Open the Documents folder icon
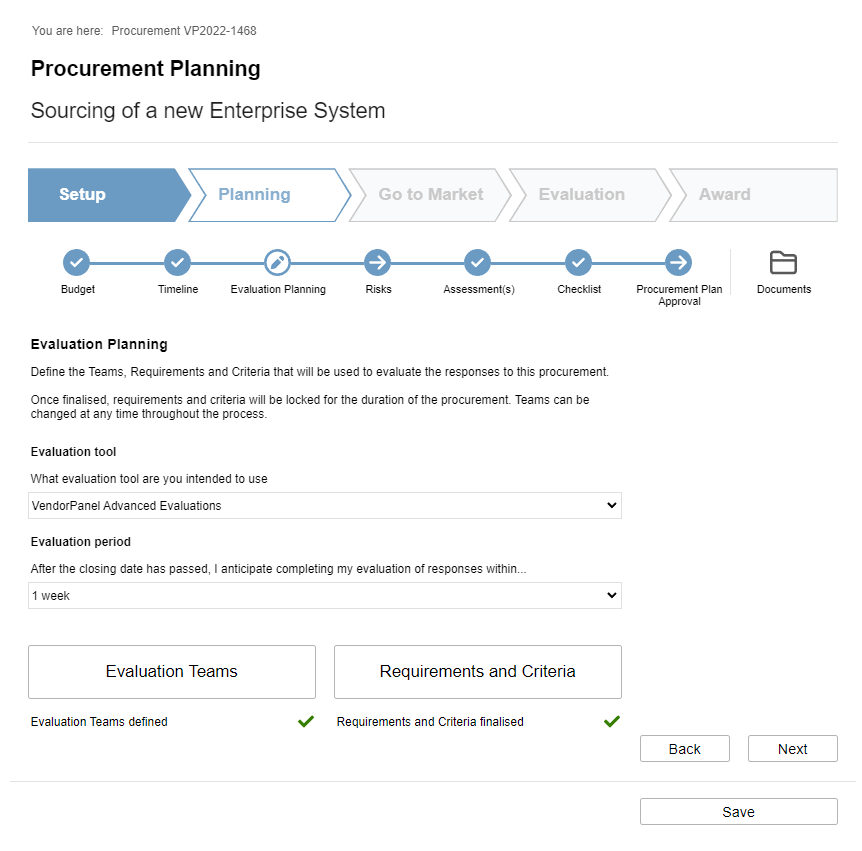The height and width of the screenshot is (851, 862). [x=783, y=262]
